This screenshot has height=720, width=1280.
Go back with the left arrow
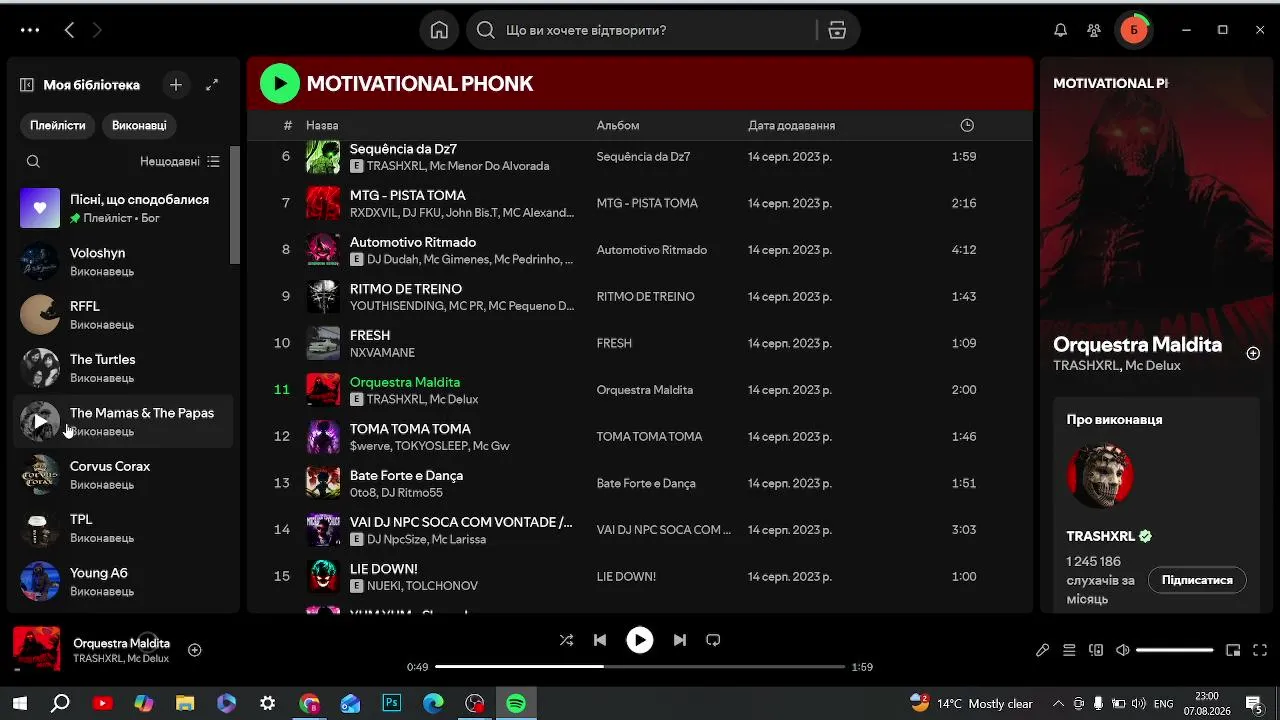coord(69,30)
